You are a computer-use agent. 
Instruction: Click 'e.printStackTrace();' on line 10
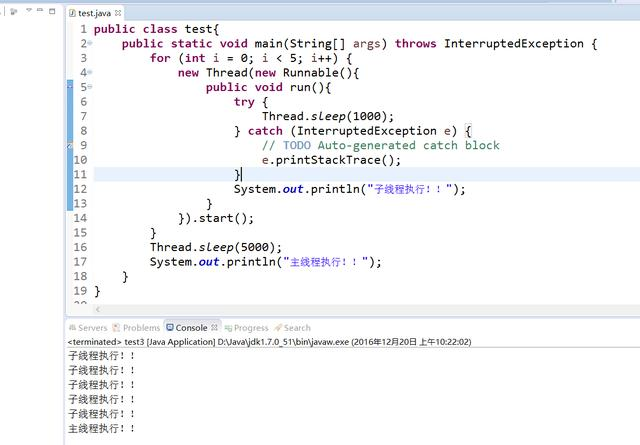[331, 160]
